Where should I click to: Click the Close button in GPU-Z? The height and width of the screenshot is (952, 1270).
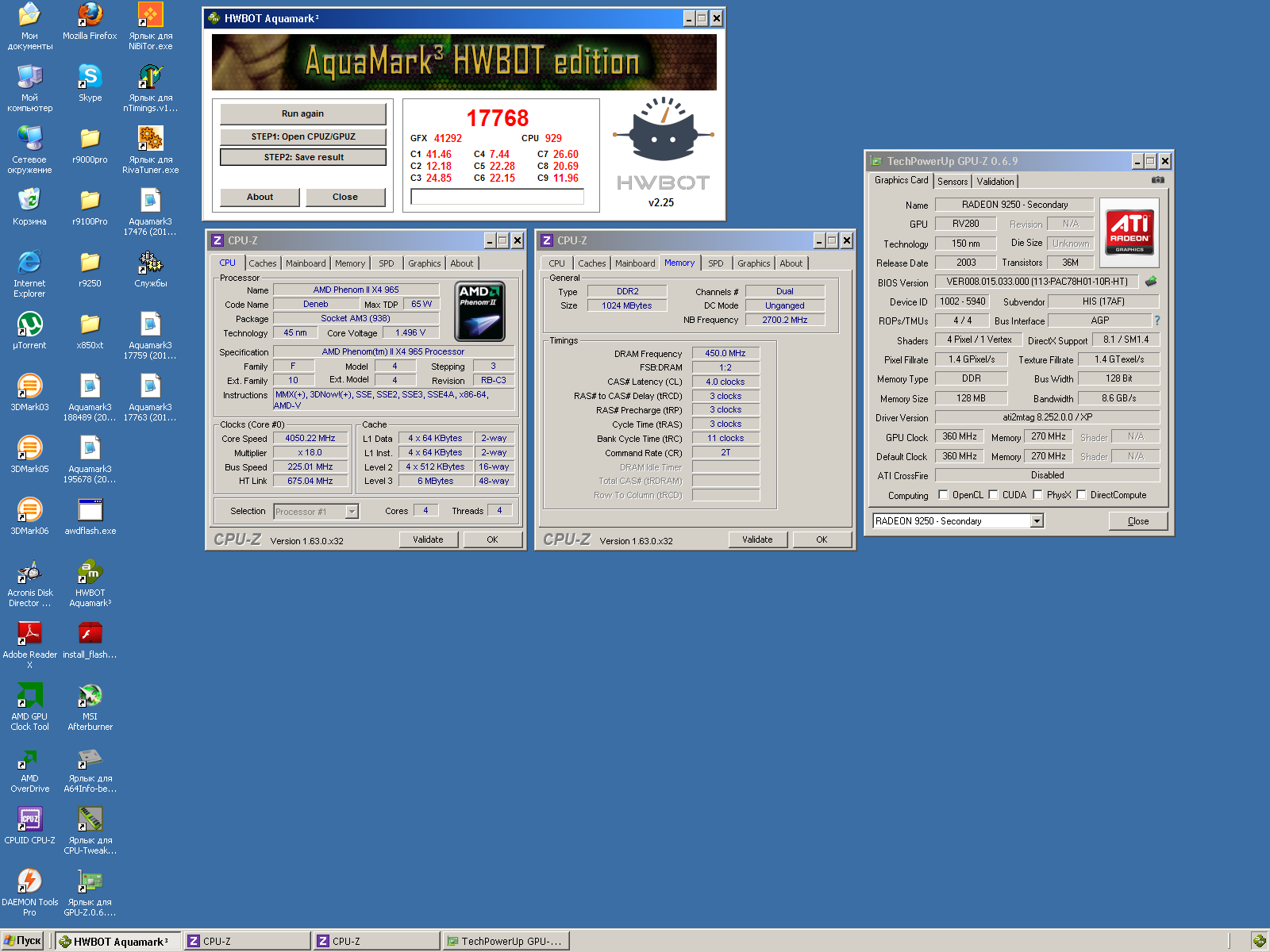[x=1138, y=521]
